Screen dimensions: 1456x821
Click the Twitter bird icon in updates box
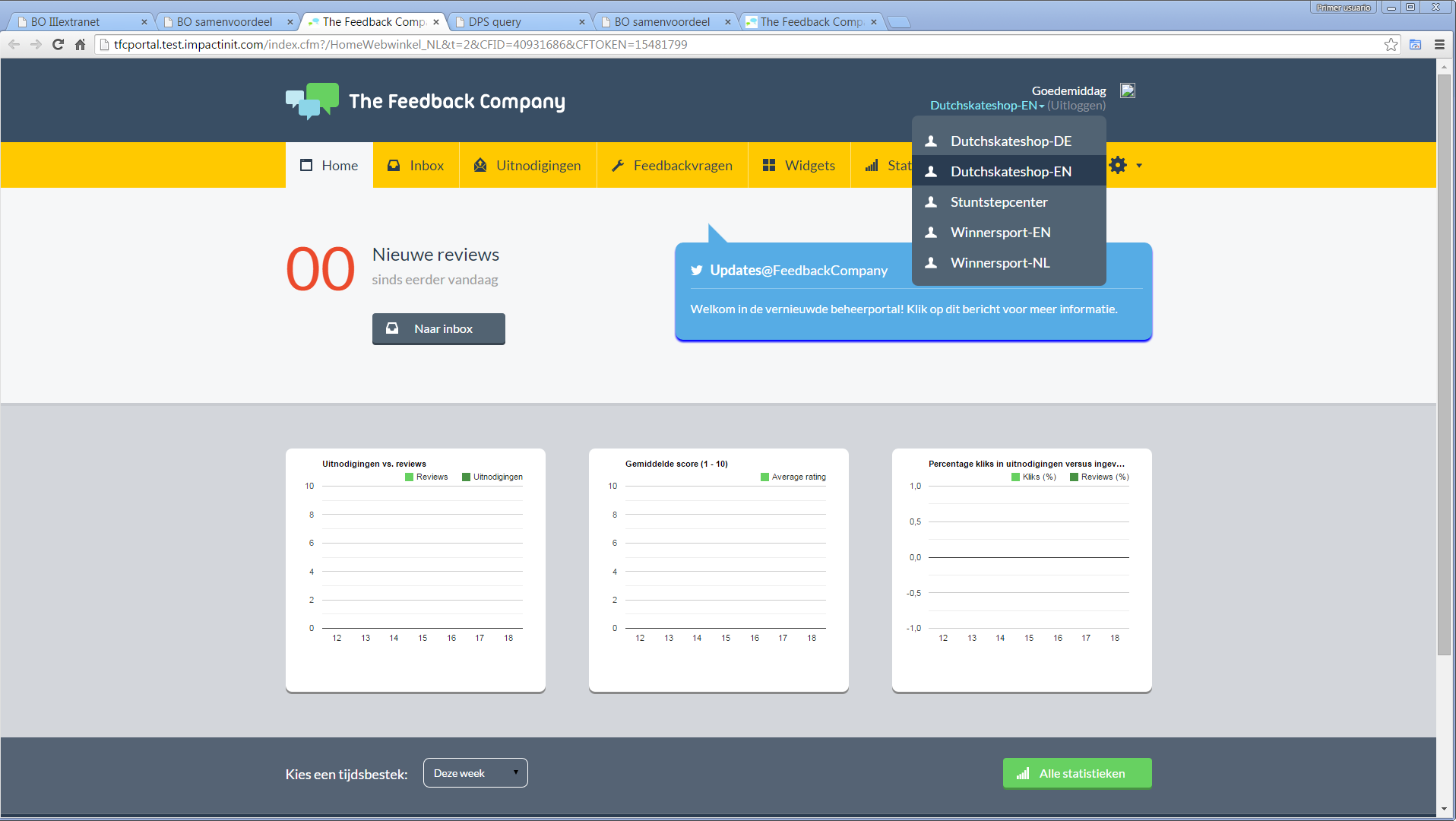696,271
